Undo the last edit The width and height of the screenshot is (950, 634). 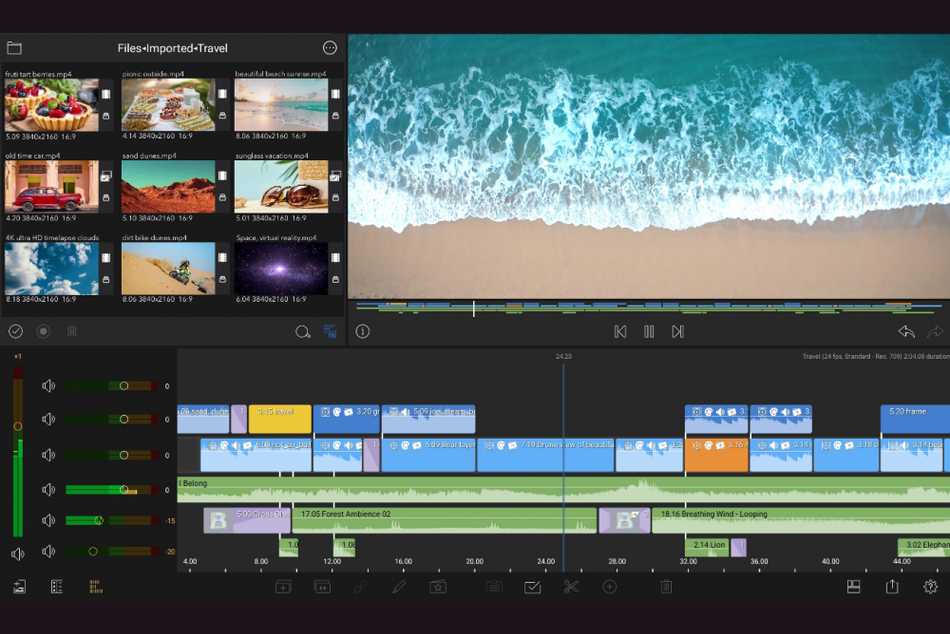(x=906, y=332)
